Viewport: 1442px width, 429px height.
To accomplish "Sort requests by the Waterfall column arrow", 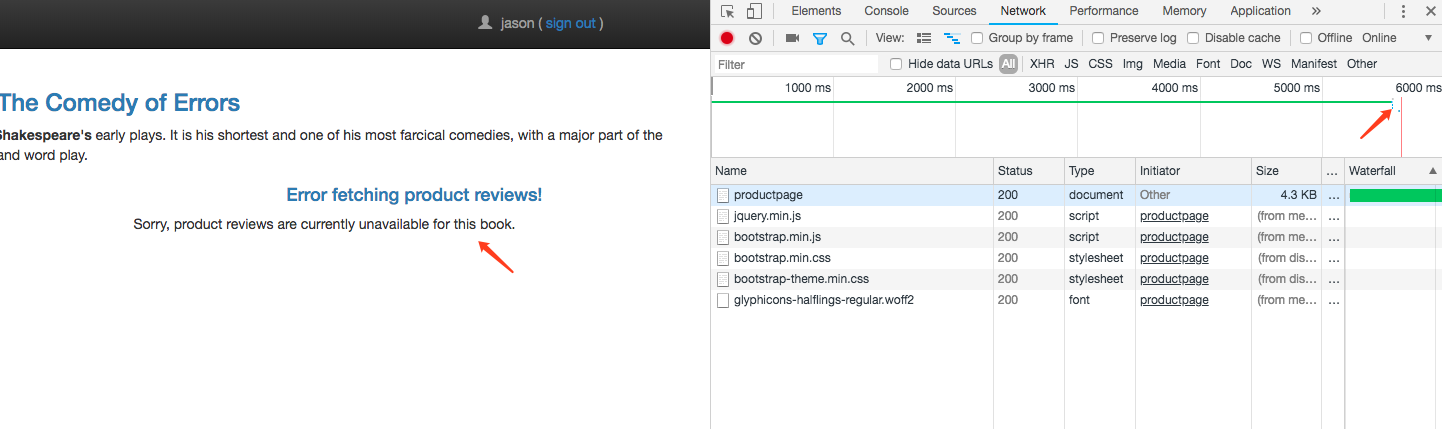I will pyautogui.click(x=1433, y=171).
